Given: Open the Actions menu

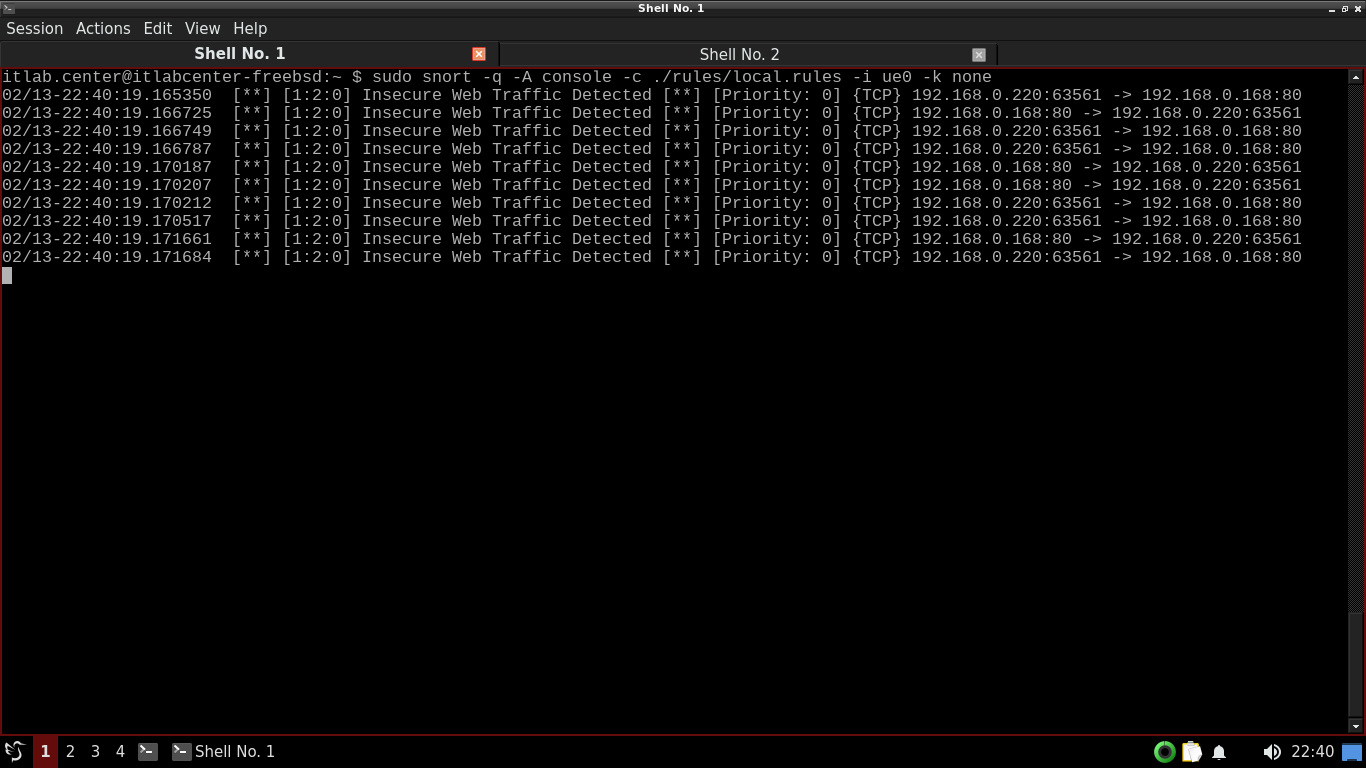Looking at the screenshot, I should click(x=103, y=28).
